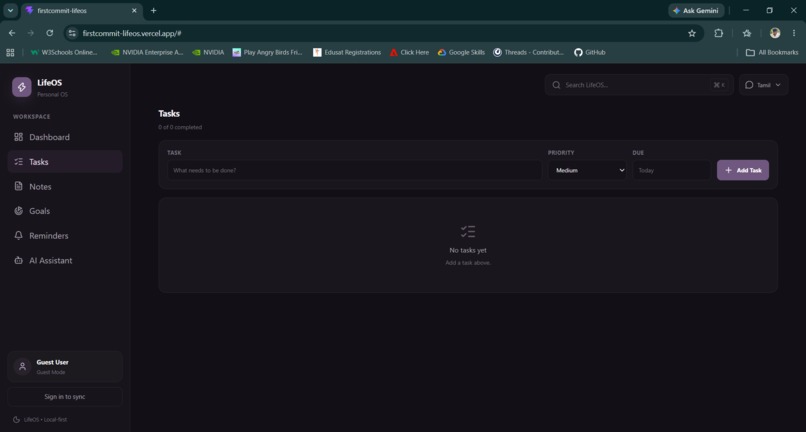Viewport: 806px width, 432px height.
Task: Go to the Goals page
Action: [65, 211]
